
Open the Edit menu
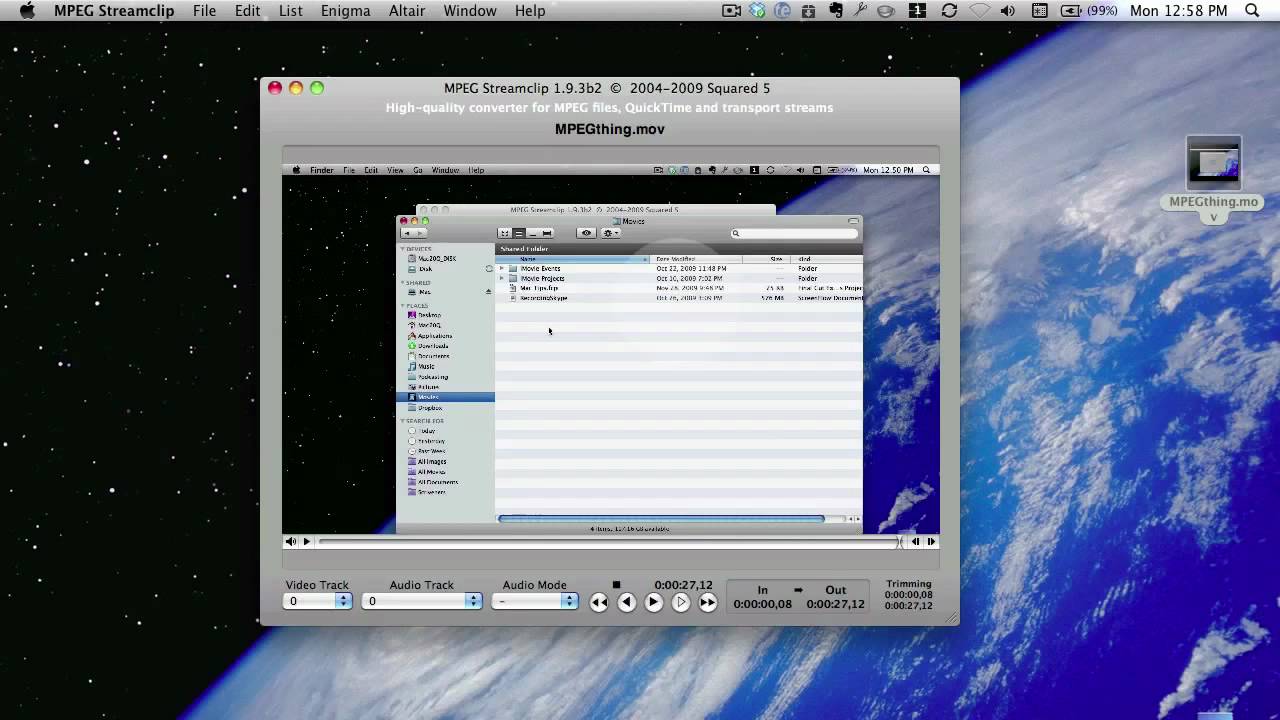click(247, 11)
